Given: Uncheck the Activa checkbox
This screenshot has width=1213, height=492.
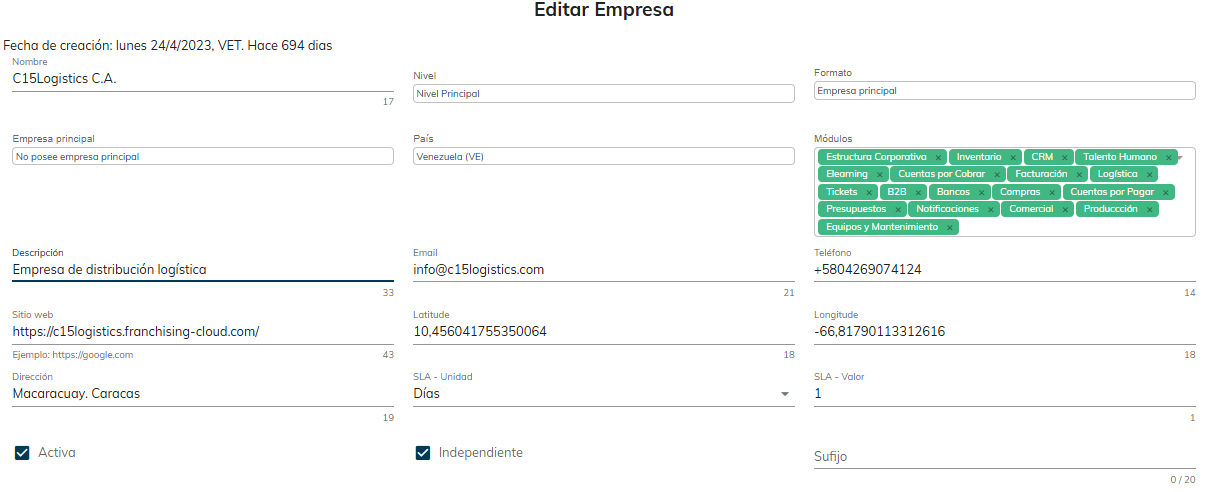Looking at the screenshot, I should coord(22,453).
